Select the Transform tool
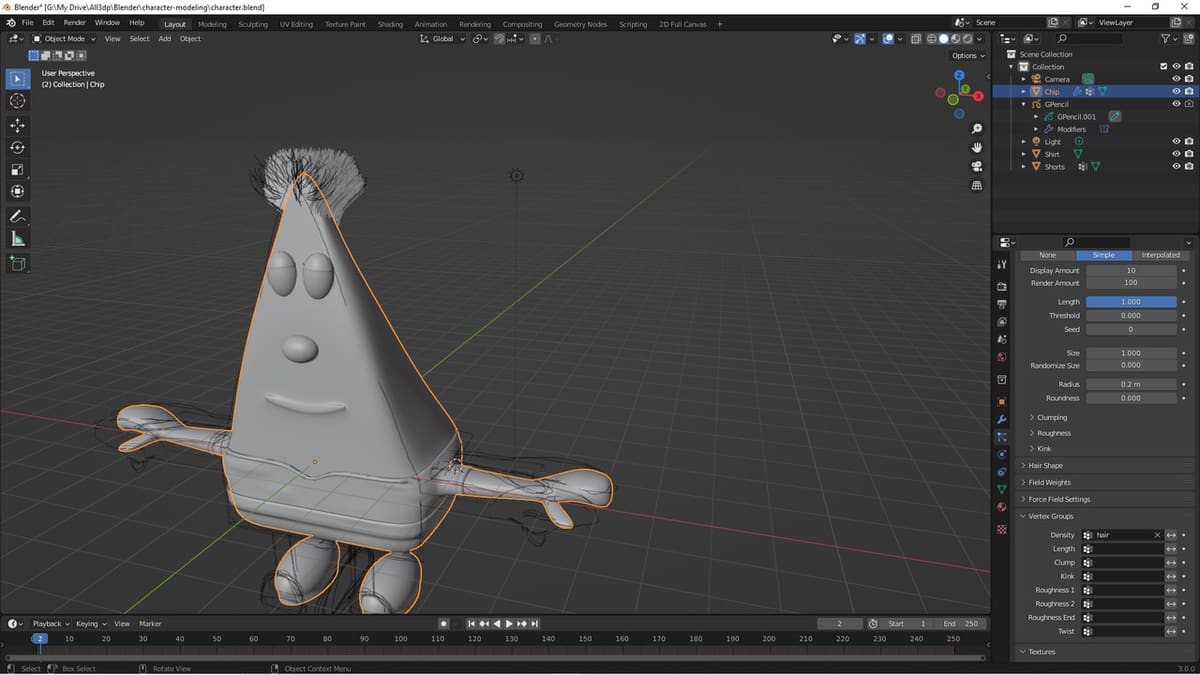 [x=18, y=191]
